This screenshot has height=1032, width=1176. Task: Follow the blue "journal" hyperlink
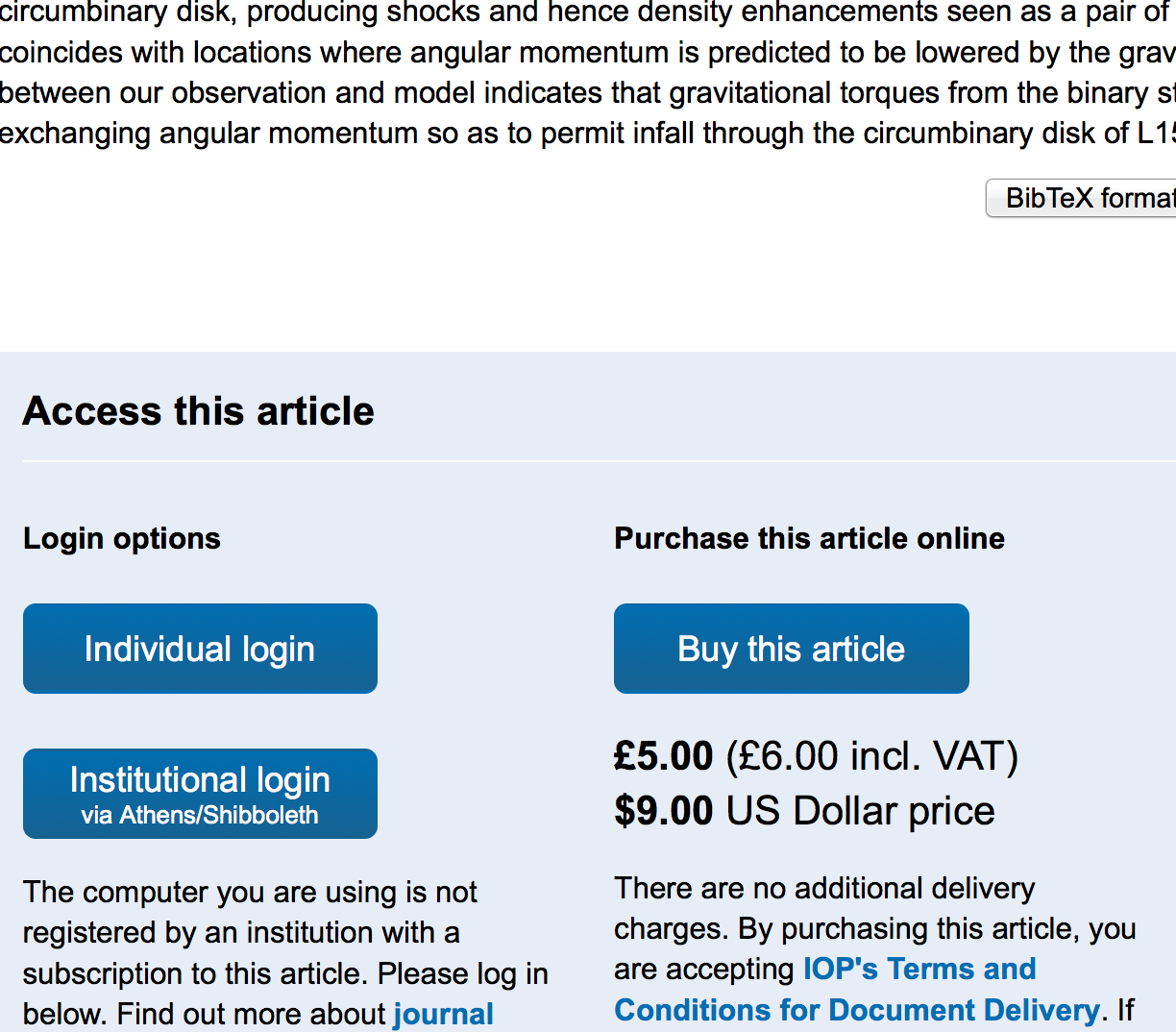(x=443, y=1014)
